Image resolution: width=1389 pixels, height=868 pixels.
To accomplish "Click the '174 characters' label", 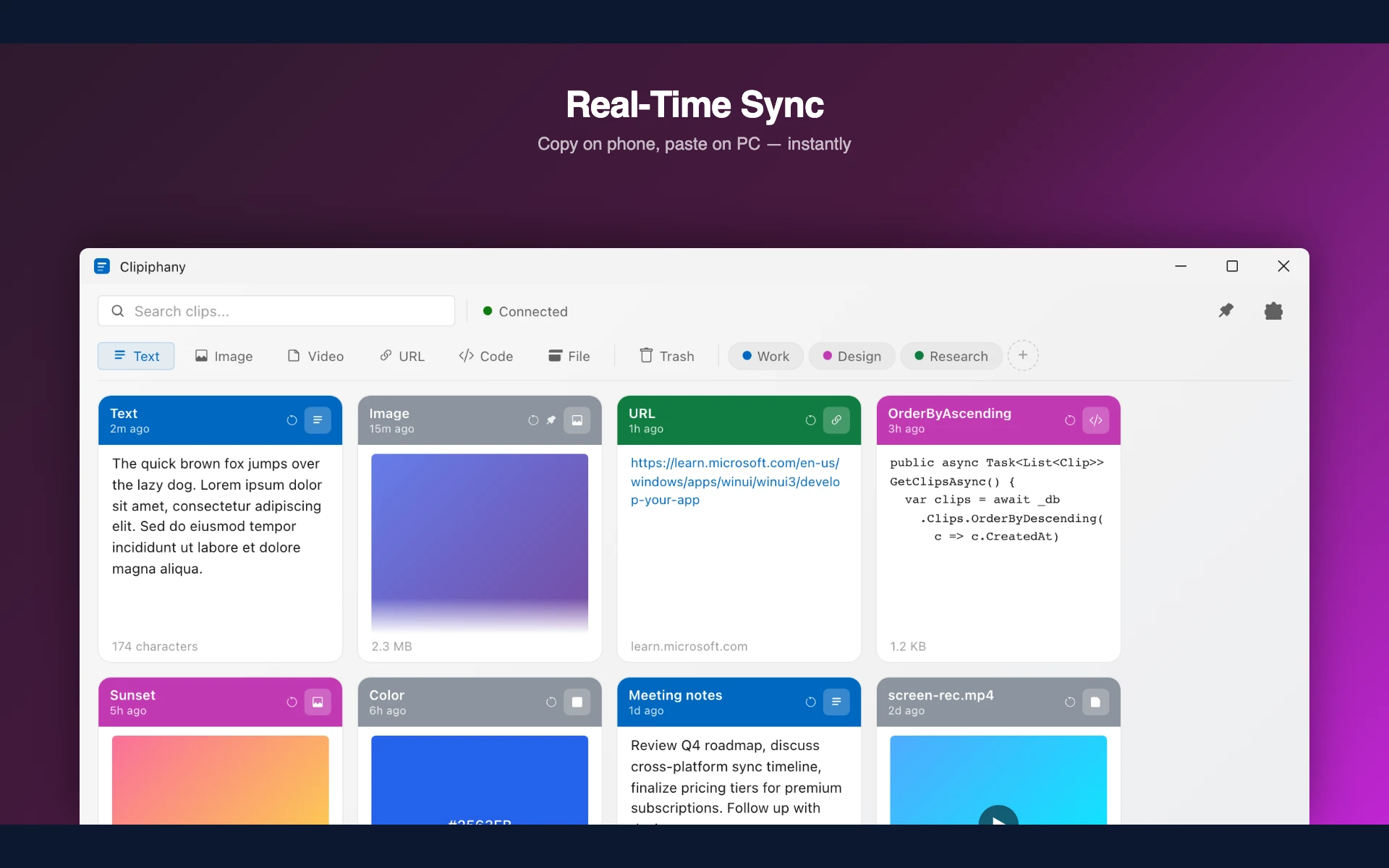I will pos(155,647).
